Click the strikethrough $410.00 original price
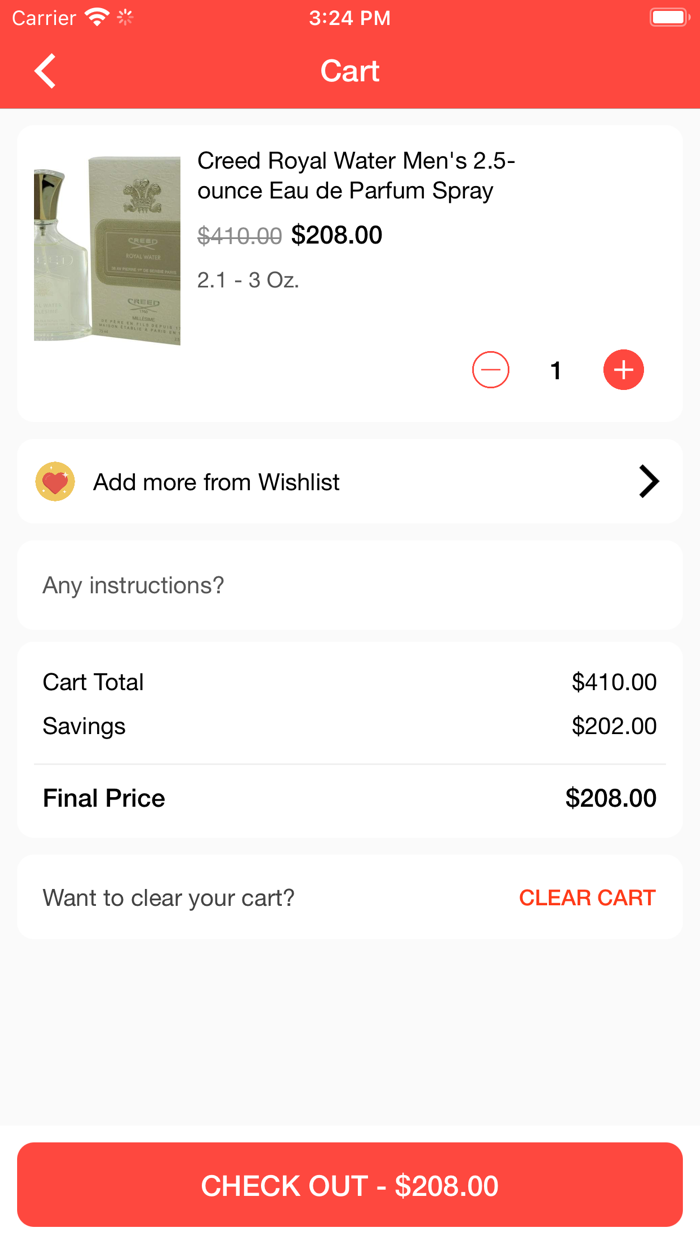This screenshot has width=700, height=1244. click(x=239, y=236)
